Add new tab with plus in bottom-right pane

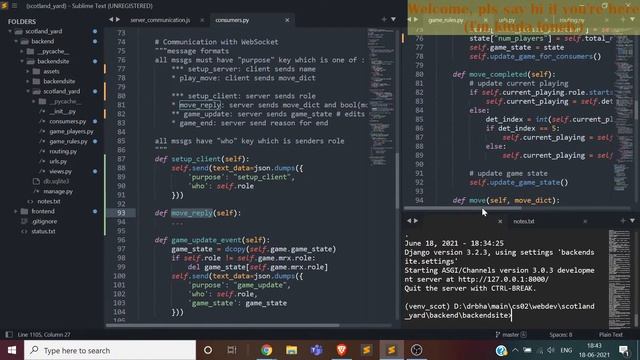click(x=623, y=221)
